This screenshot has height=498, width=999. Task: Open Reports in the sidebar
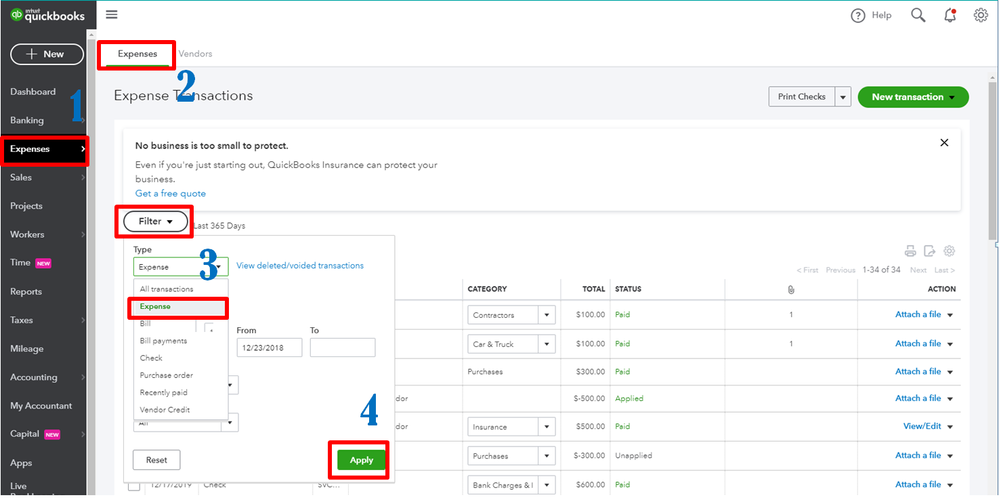point(26,292)
